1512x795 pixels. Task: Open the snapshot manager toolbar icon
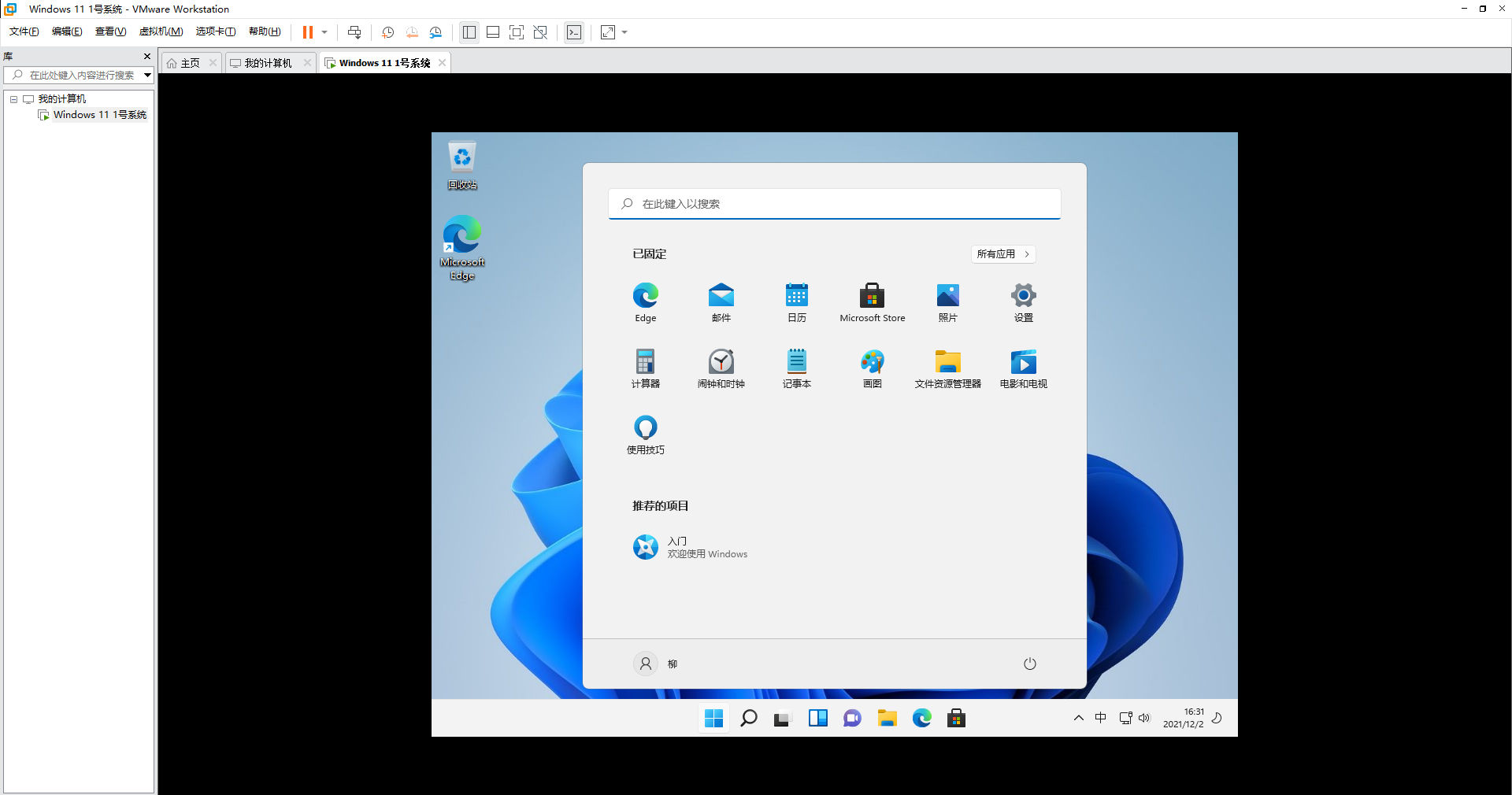pyautogui.click(x=435, y=32)
